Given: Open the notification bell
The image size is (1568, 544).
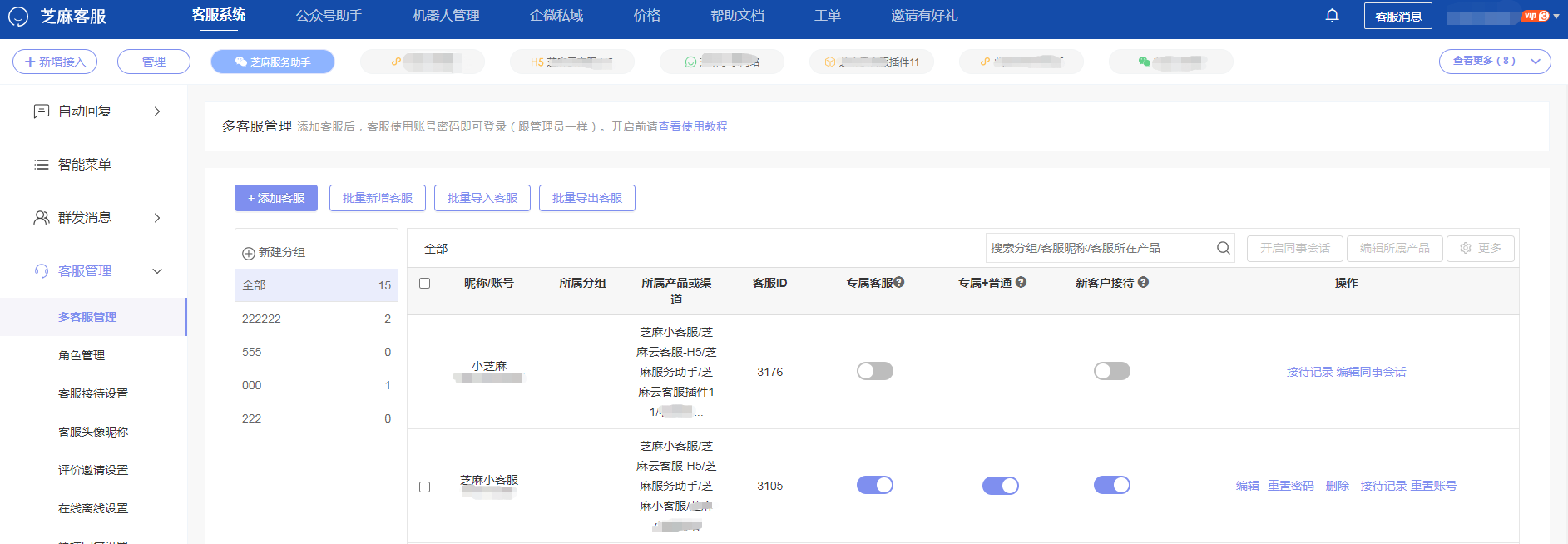Looking at the screenshot, I should [1332, 16].
